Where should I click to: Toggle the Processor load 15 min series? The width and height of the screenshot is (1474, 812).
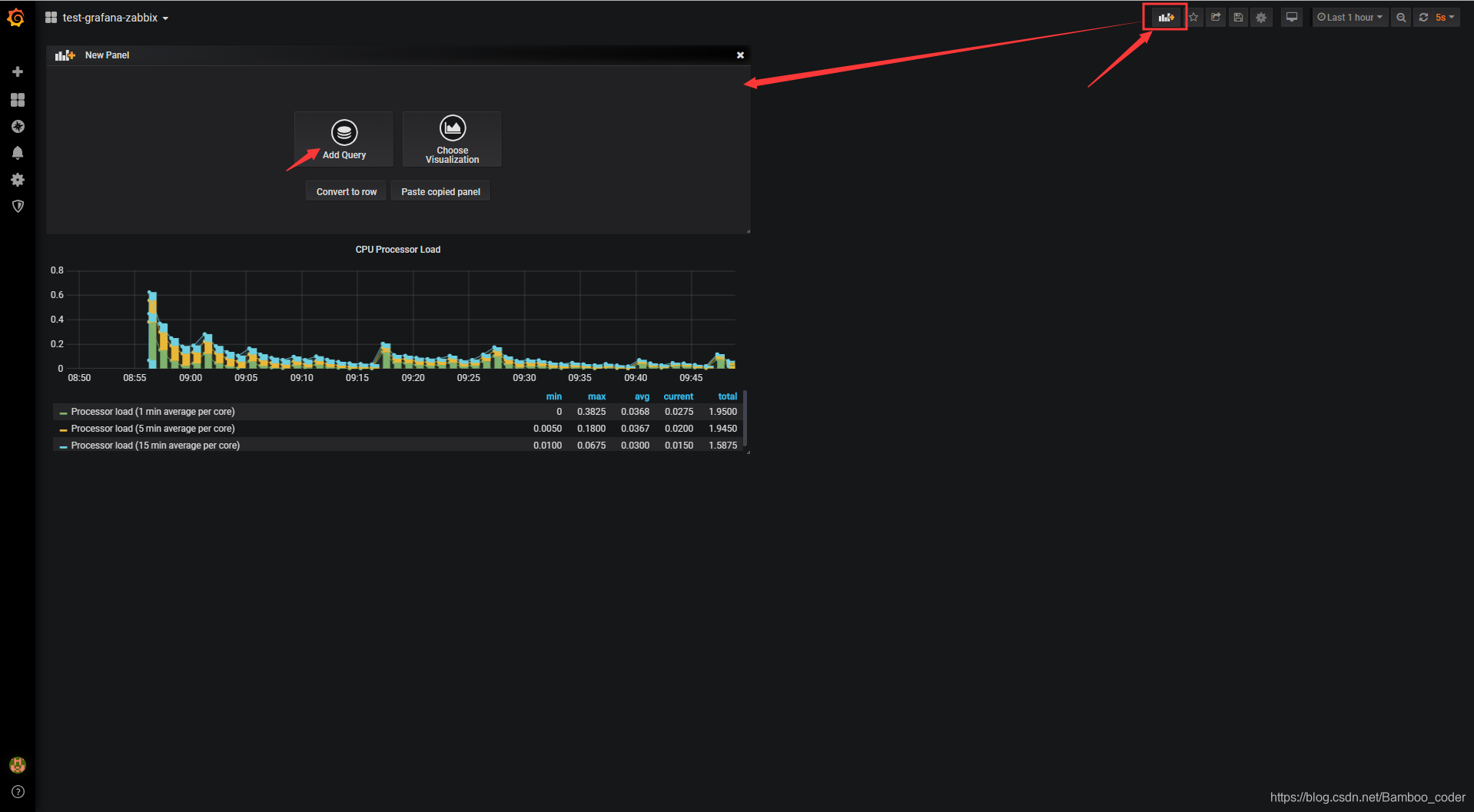tap(155, 446)
